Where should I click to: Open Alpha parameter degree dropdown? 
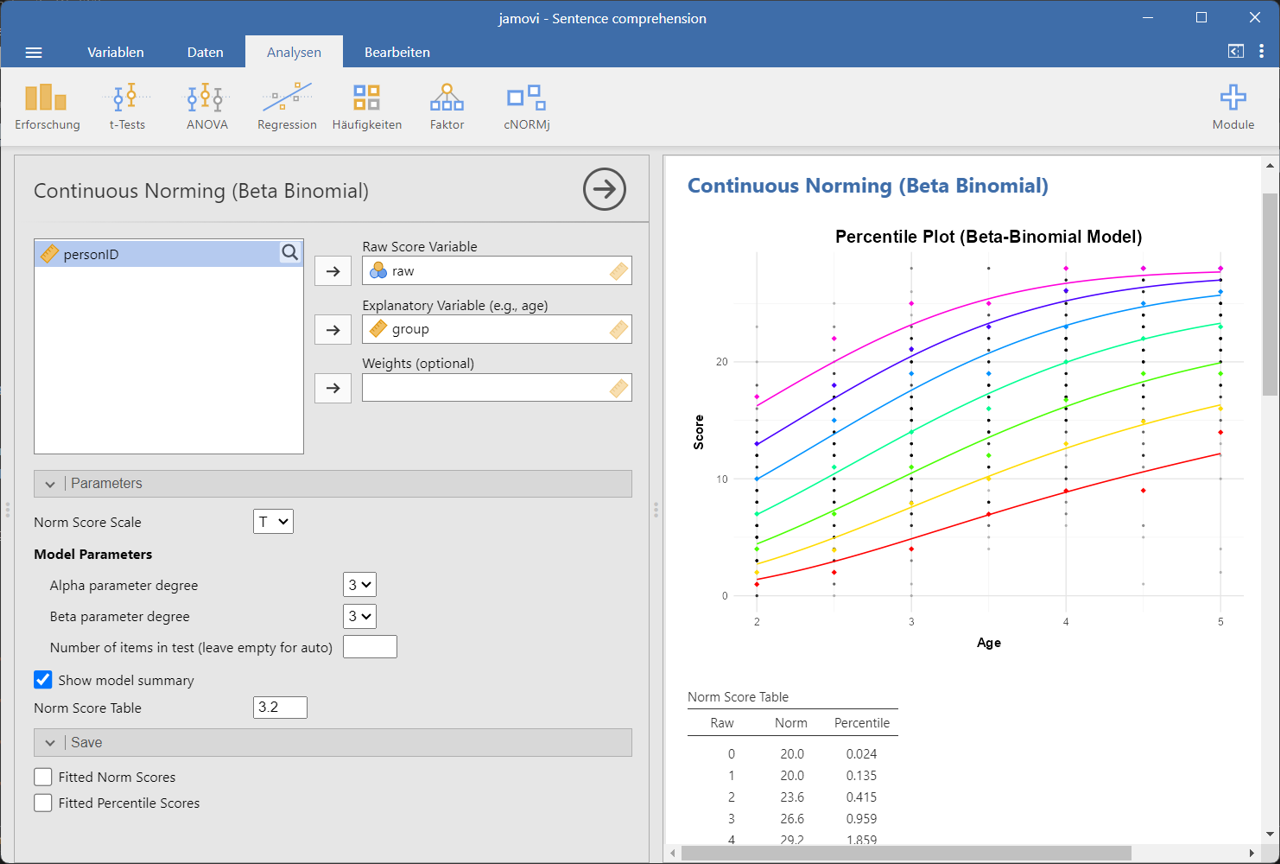[359, 586]
